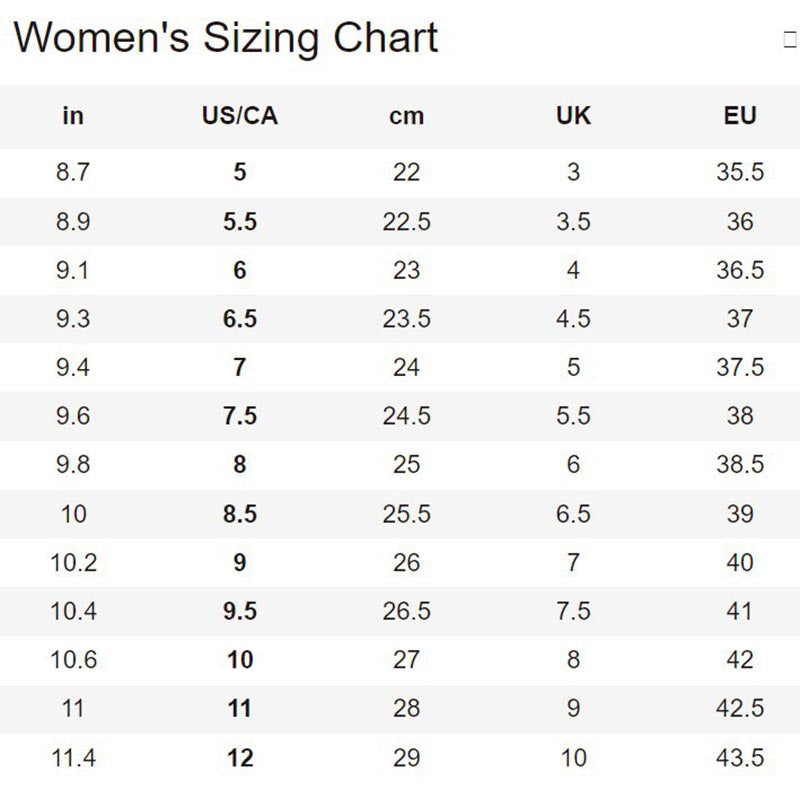Select the 26.5 cm cell
This screenshot has width=800, height=789.
point(406,611)
